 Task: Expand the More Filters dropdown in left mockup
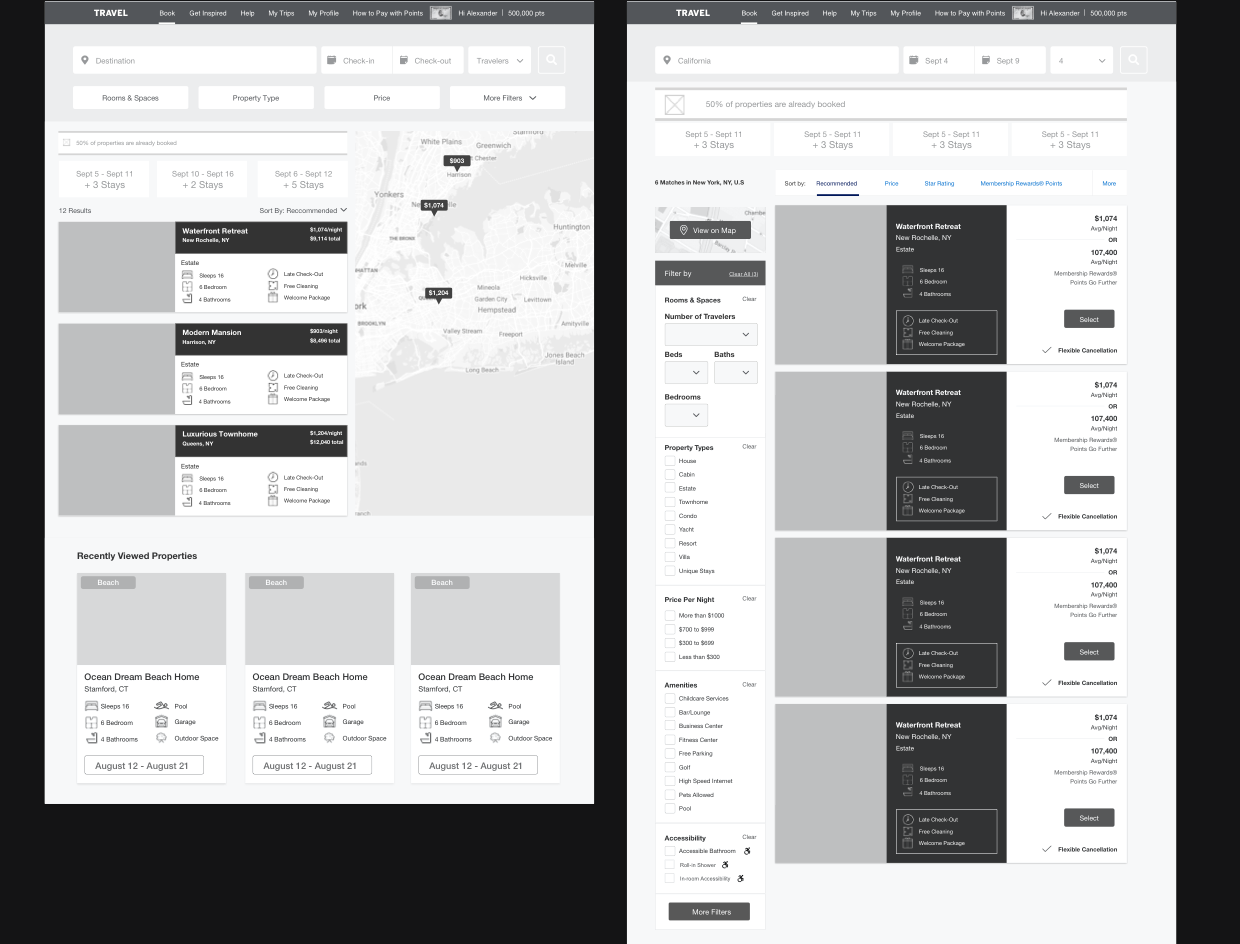[508, 98]
